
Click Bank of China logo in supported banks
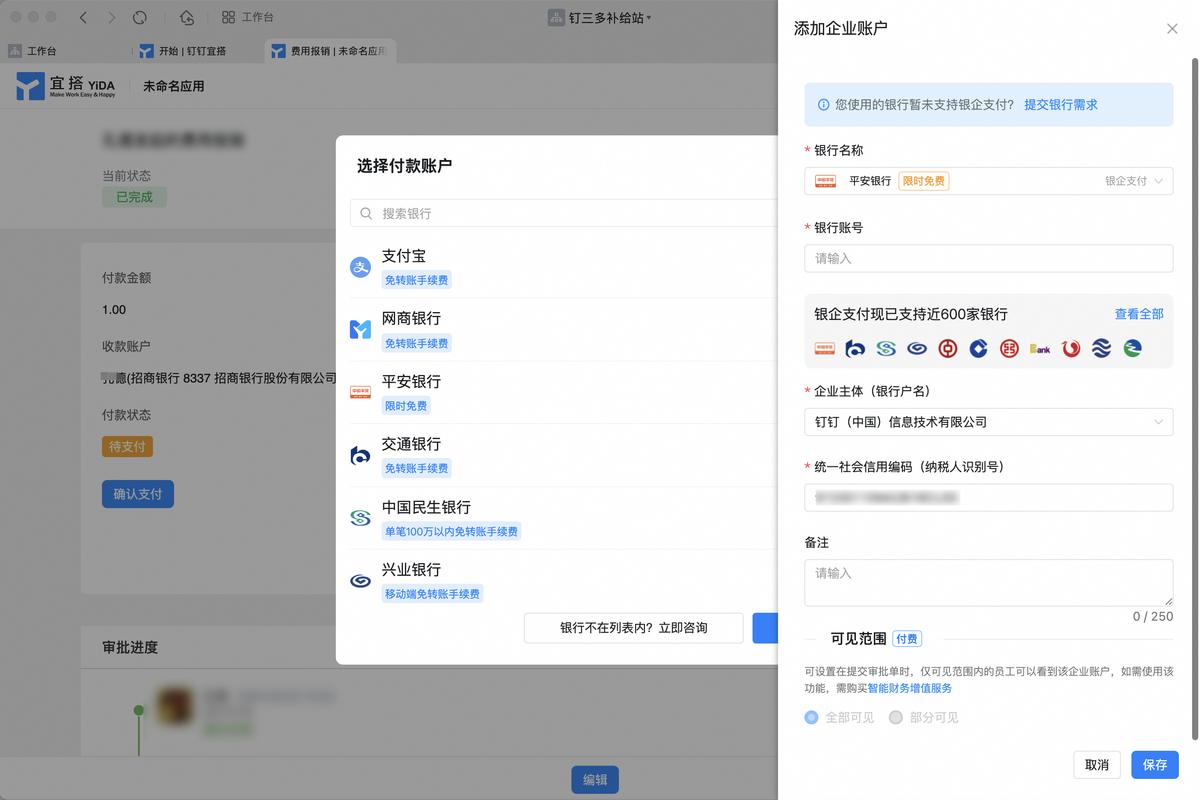[x=947, y=348]
